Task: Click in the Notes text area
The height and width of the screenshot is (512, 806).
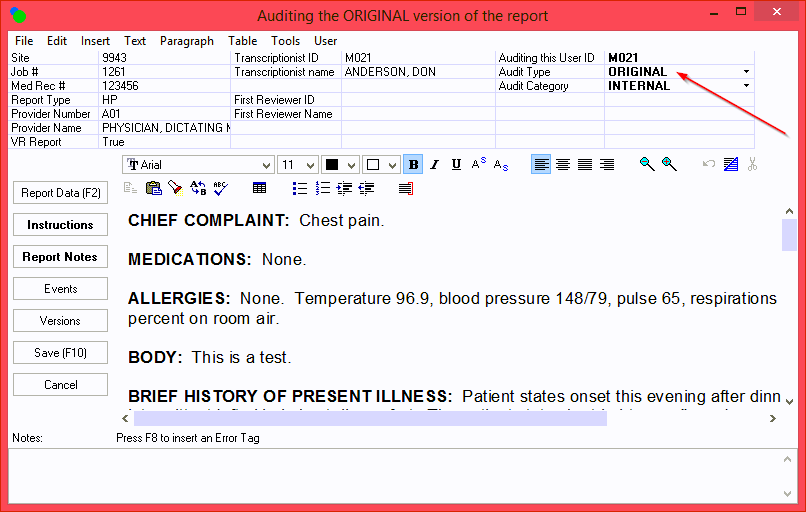Action: tap(400, 478)
